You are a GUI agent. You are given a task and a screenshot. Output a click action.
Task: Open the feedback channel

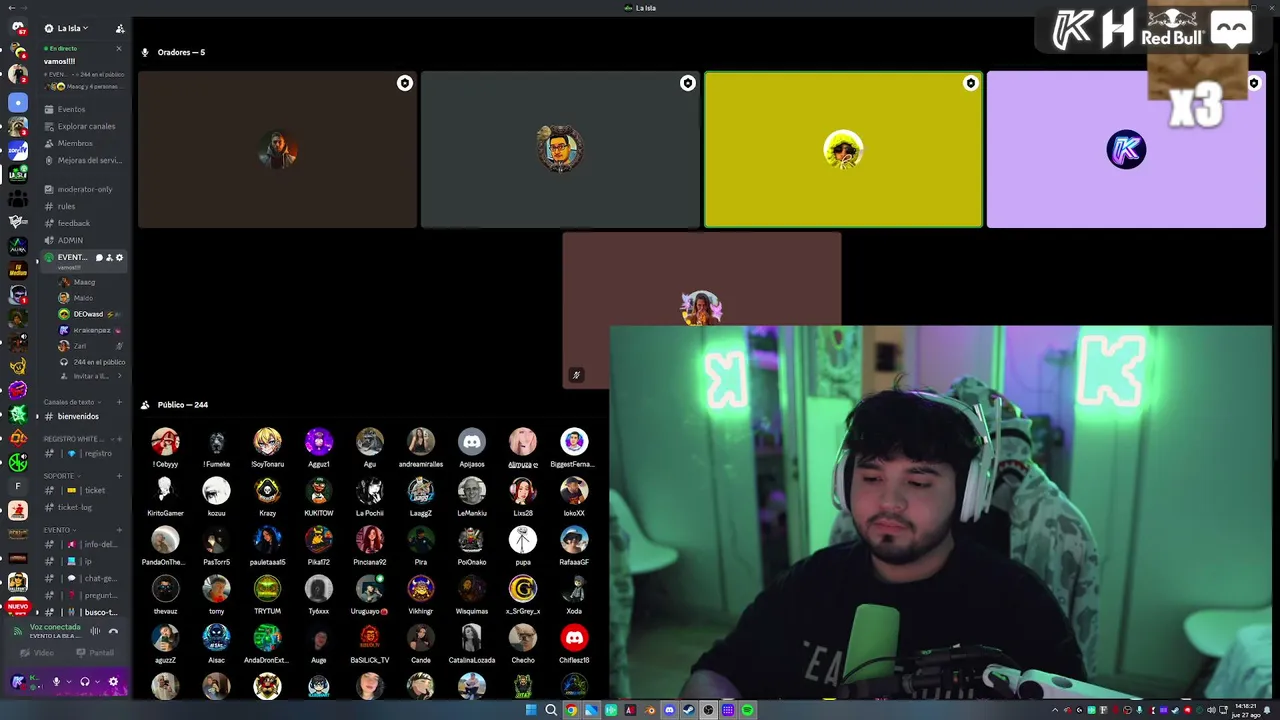pos(83,223)
